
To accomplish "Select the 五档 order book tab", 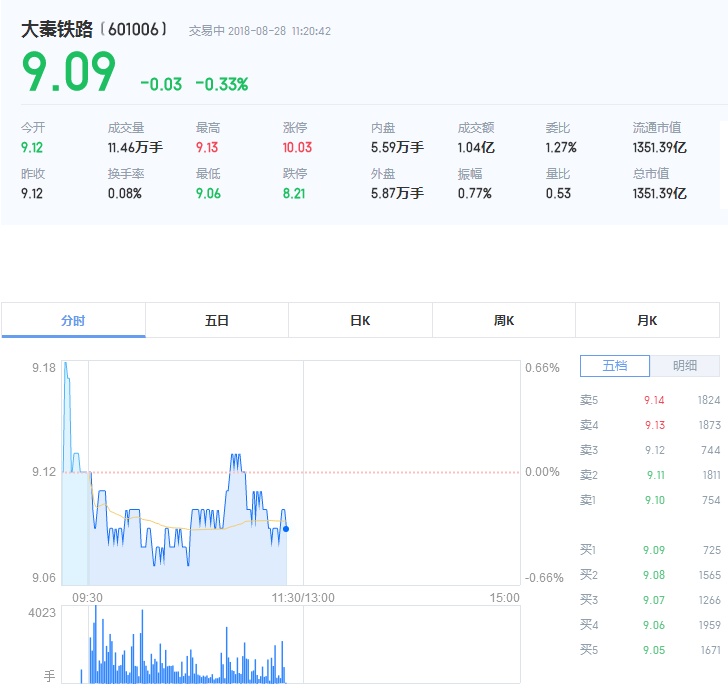I will 615,366.
